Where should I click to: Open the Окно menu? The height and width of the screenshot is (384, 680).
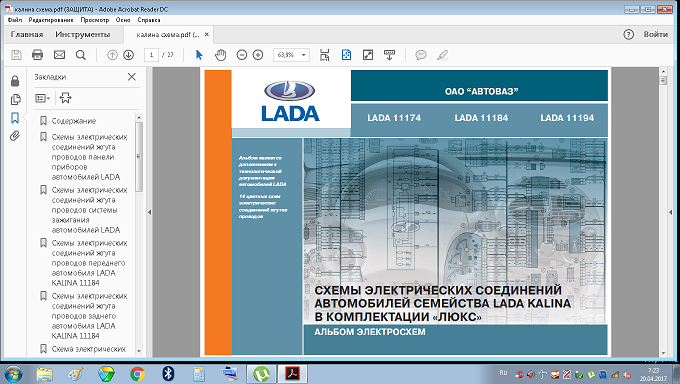coord(123,20)
